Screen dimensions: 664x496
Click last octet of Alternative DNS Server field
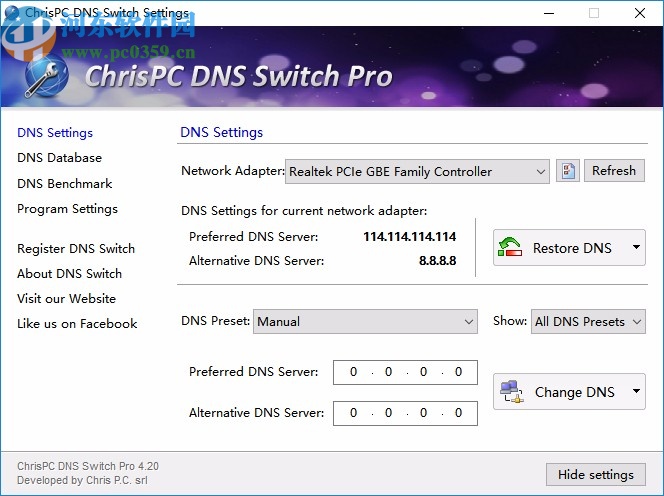[458, 413]
